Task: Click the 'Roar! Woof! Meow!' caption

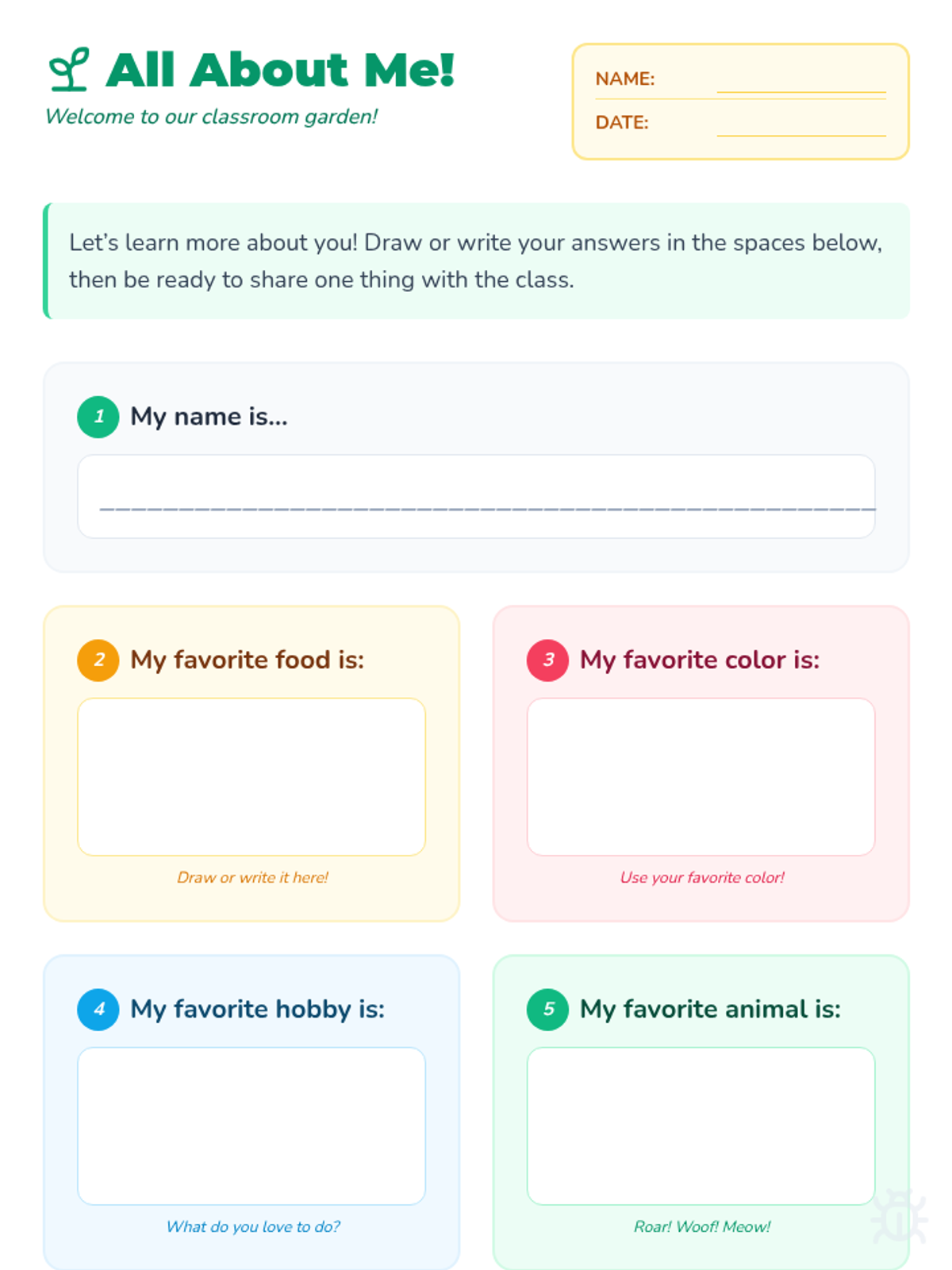Action: pos(702,1226)
